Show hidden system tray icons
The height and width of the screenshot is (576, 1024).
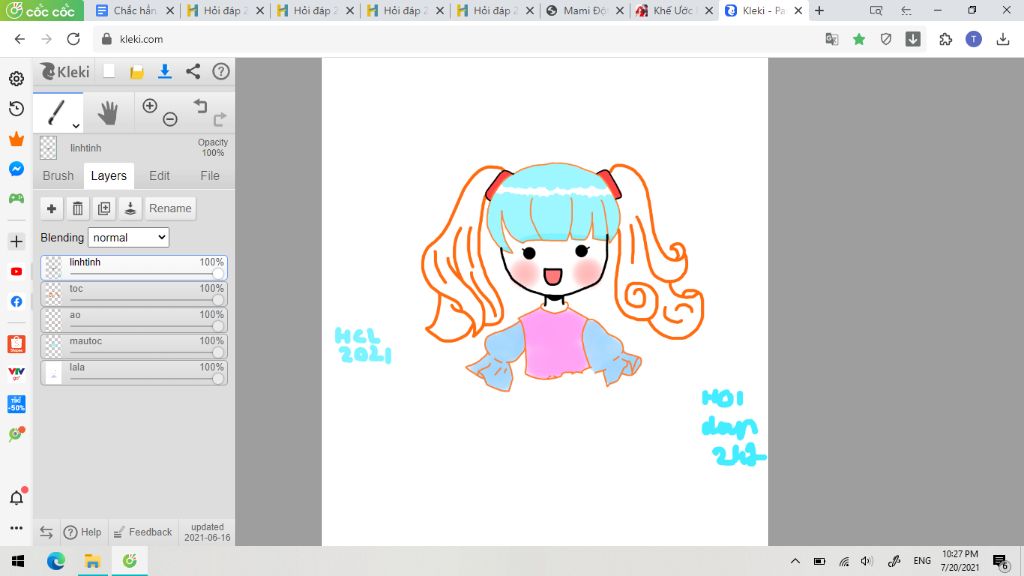[x=795, y=561]
